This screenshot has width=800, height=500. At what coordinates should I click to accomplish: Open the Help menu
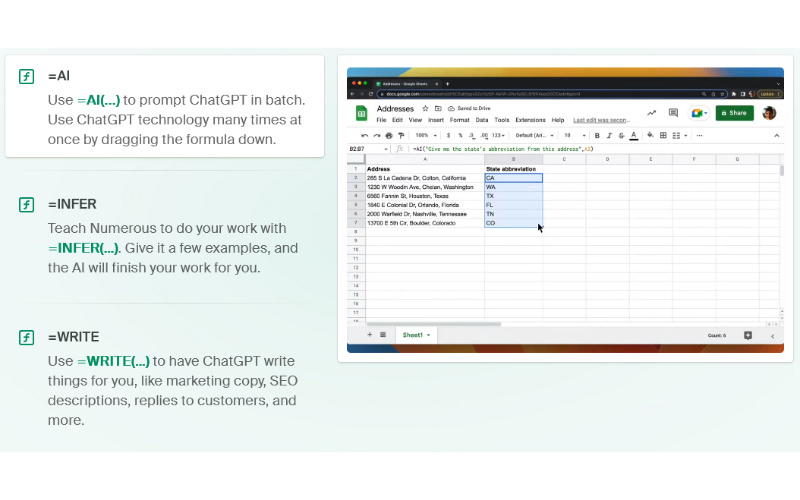(x=558, y=120)
